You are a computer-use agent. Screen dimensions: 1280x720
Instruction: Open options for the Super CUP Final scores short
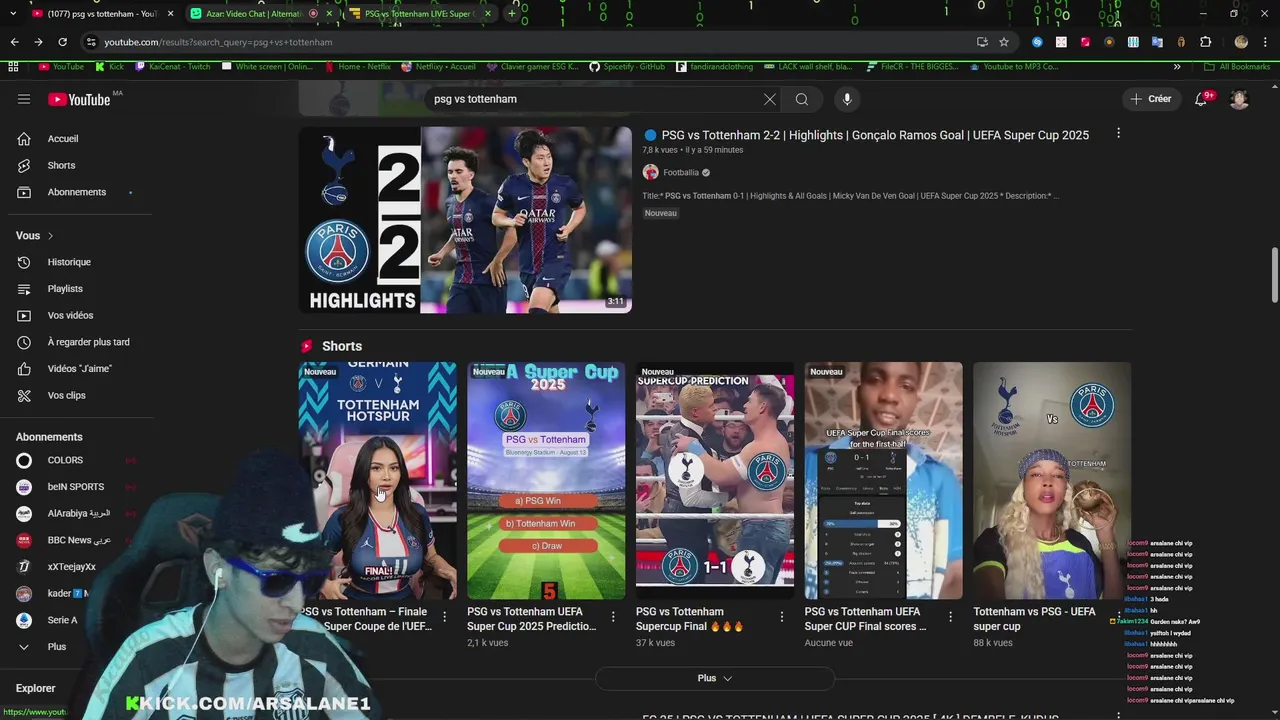pyautogui.click(x=951, y=617)
